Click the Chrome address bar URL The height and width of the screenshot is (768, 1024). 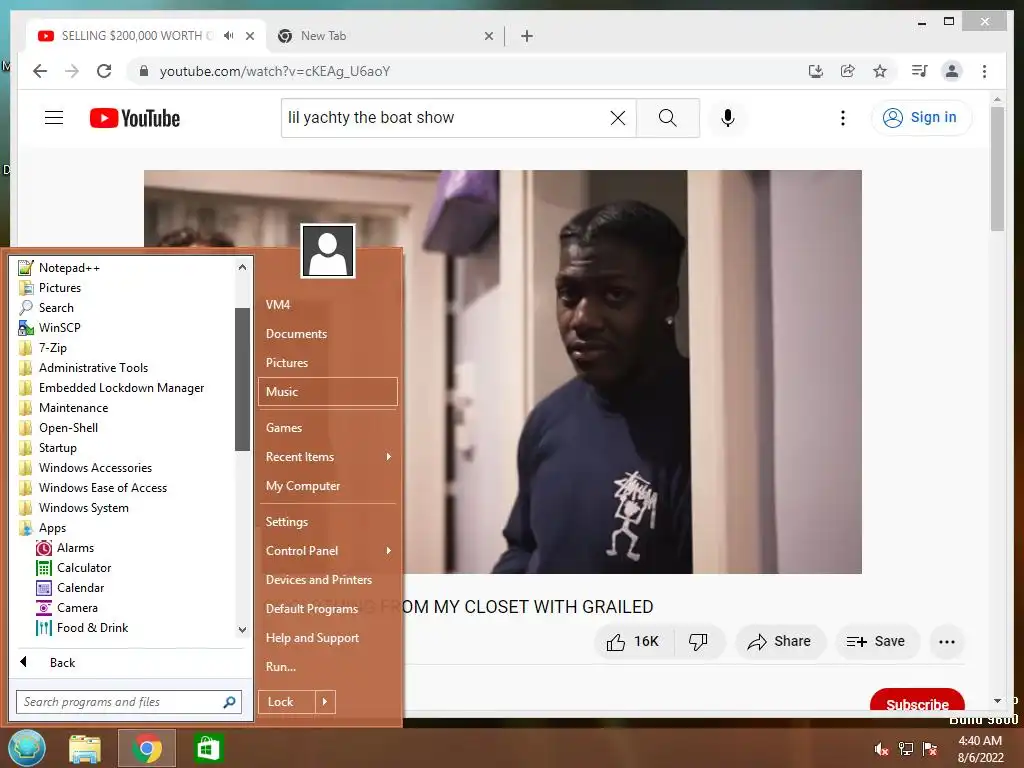tap(274, 71)
